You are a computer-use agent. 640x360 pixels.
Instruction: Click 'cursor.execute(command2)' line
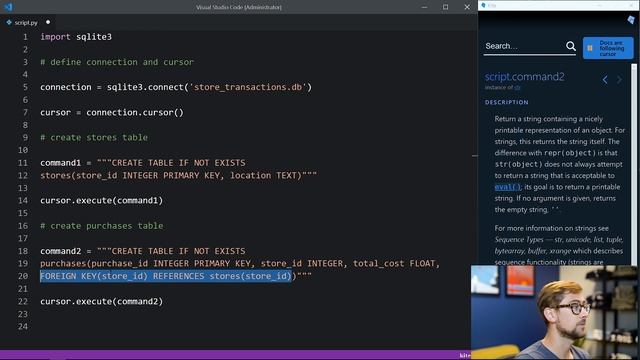click(102, 301)
